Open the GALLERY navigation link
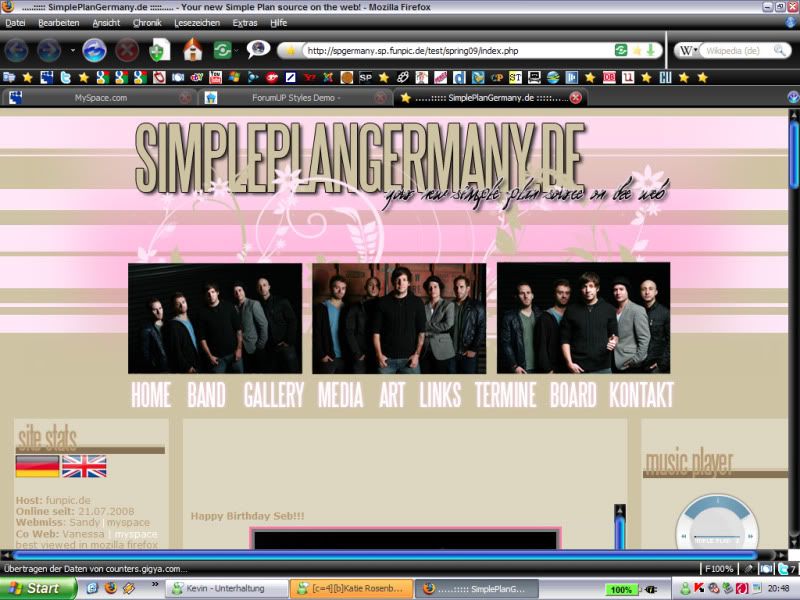 (x=273, y=394)
